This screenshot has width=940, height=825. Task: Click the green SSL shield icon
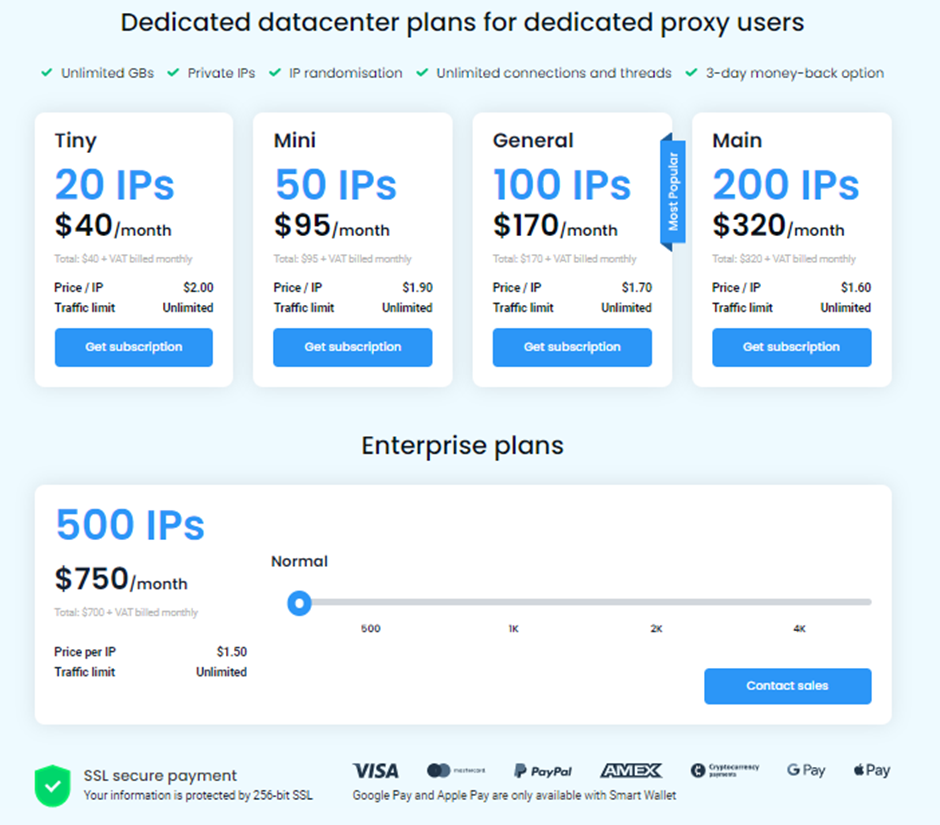point(52,785)
